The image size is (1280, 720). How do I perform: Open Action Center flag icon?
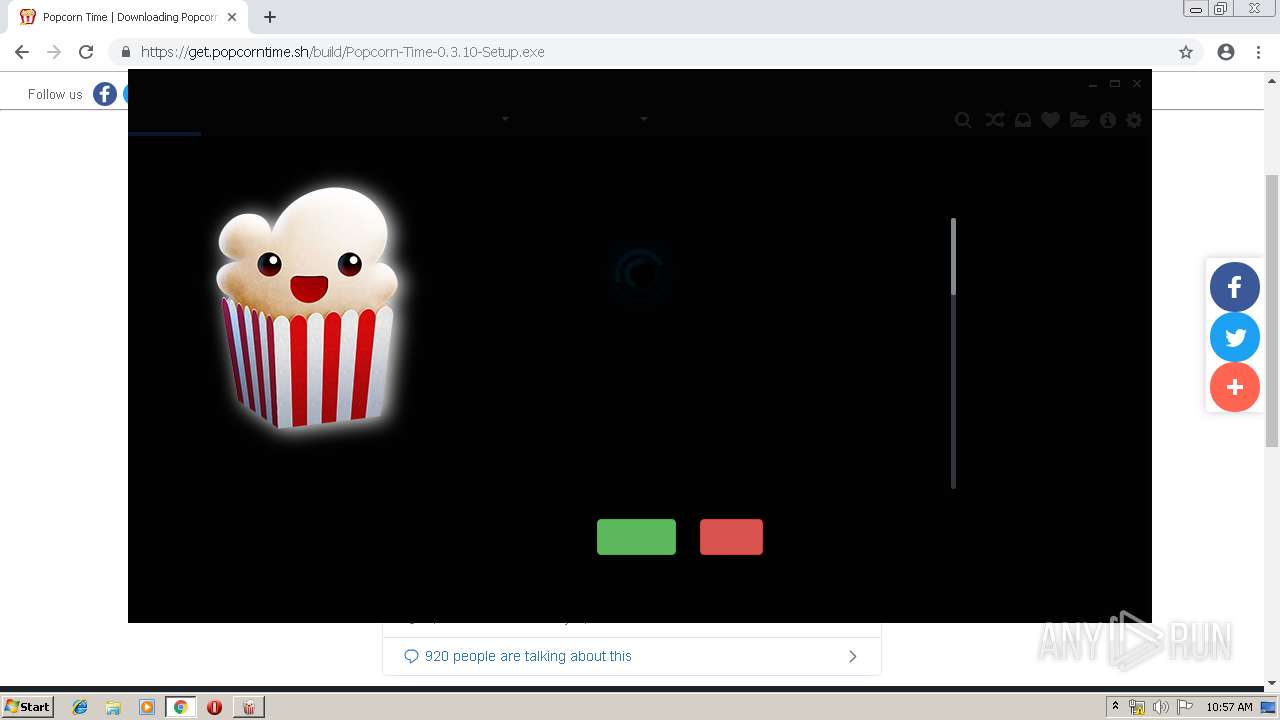click(1185, 707)
